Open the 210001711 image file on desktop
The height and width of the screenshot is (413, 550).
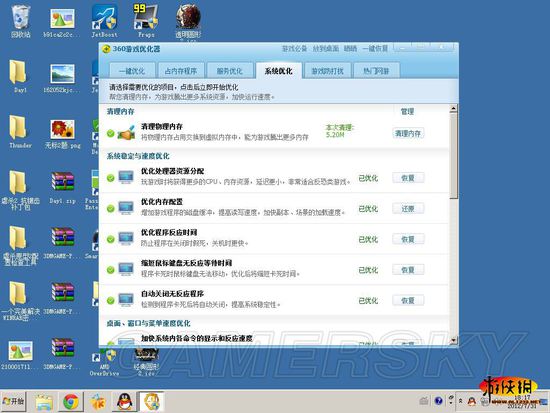pyautogui.click(x=20, y=354)
